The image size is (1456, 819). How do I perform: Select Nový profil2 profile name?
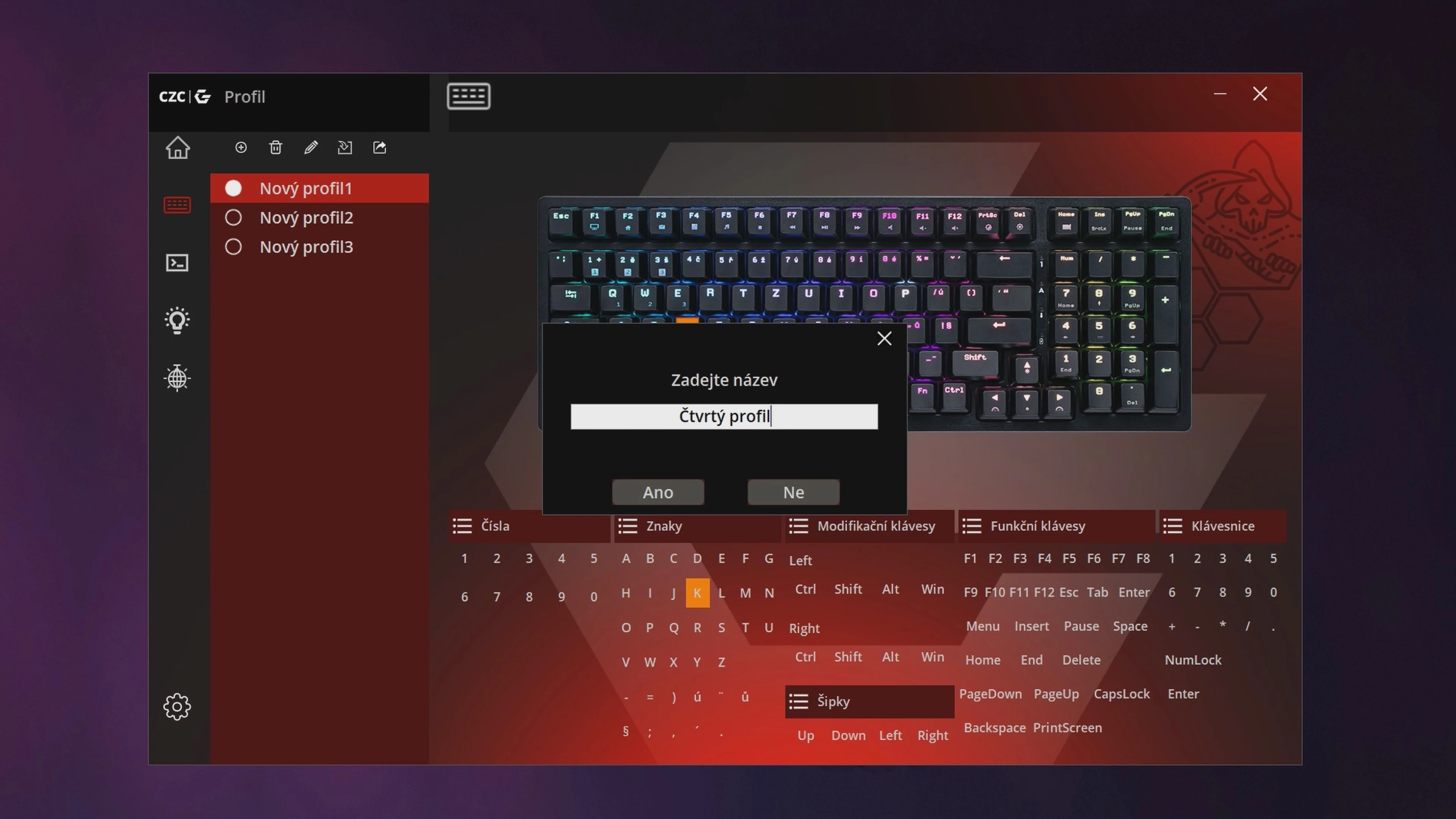[x=306, y=218]
